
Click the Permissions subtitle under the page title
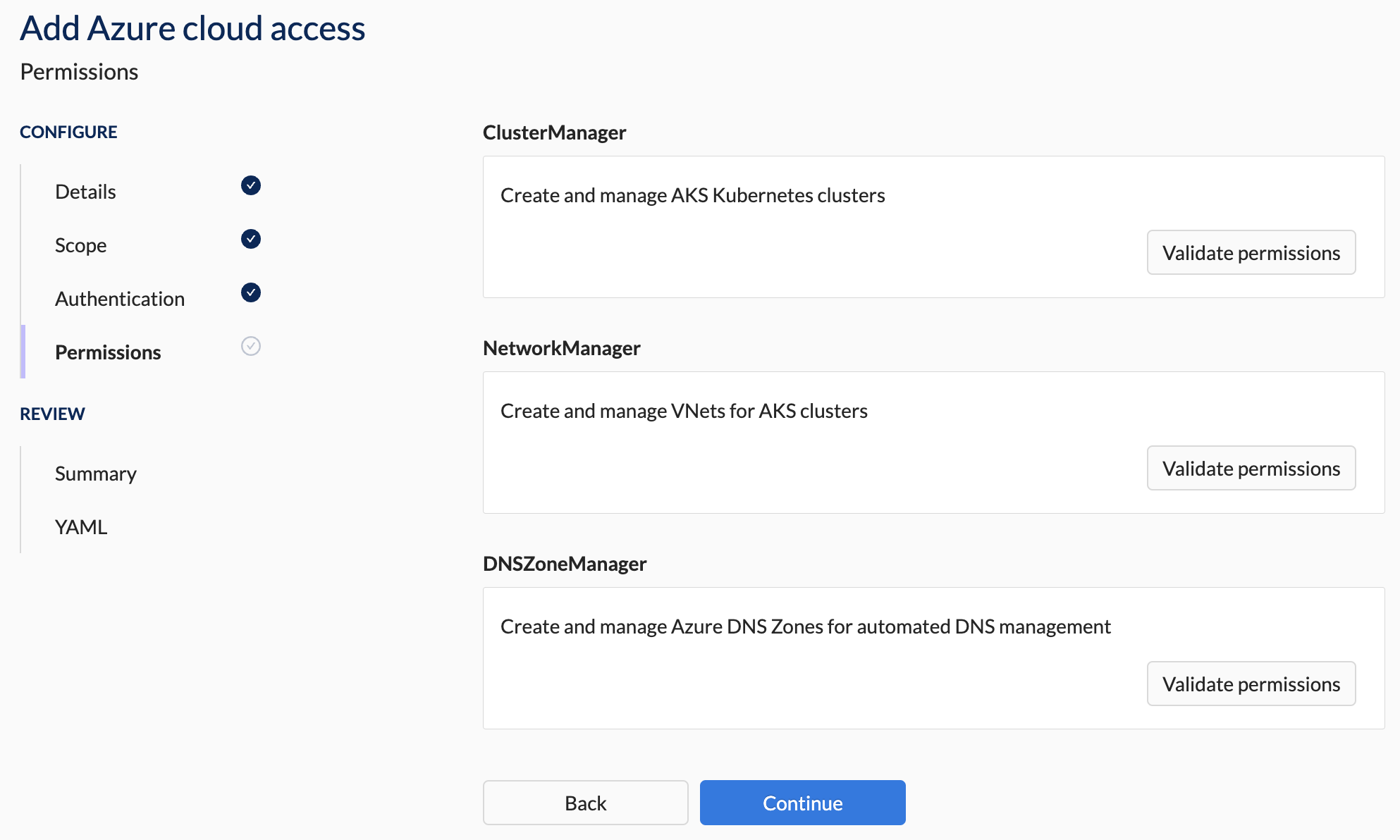point(79,72)
